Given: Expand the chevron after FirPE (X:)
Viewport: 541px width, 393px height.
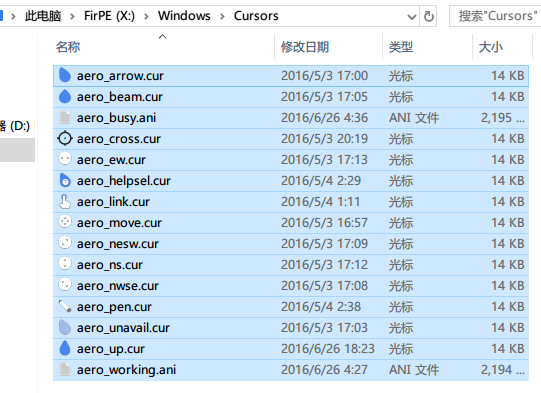Looking at the screenshot, I should pos(146,16).
